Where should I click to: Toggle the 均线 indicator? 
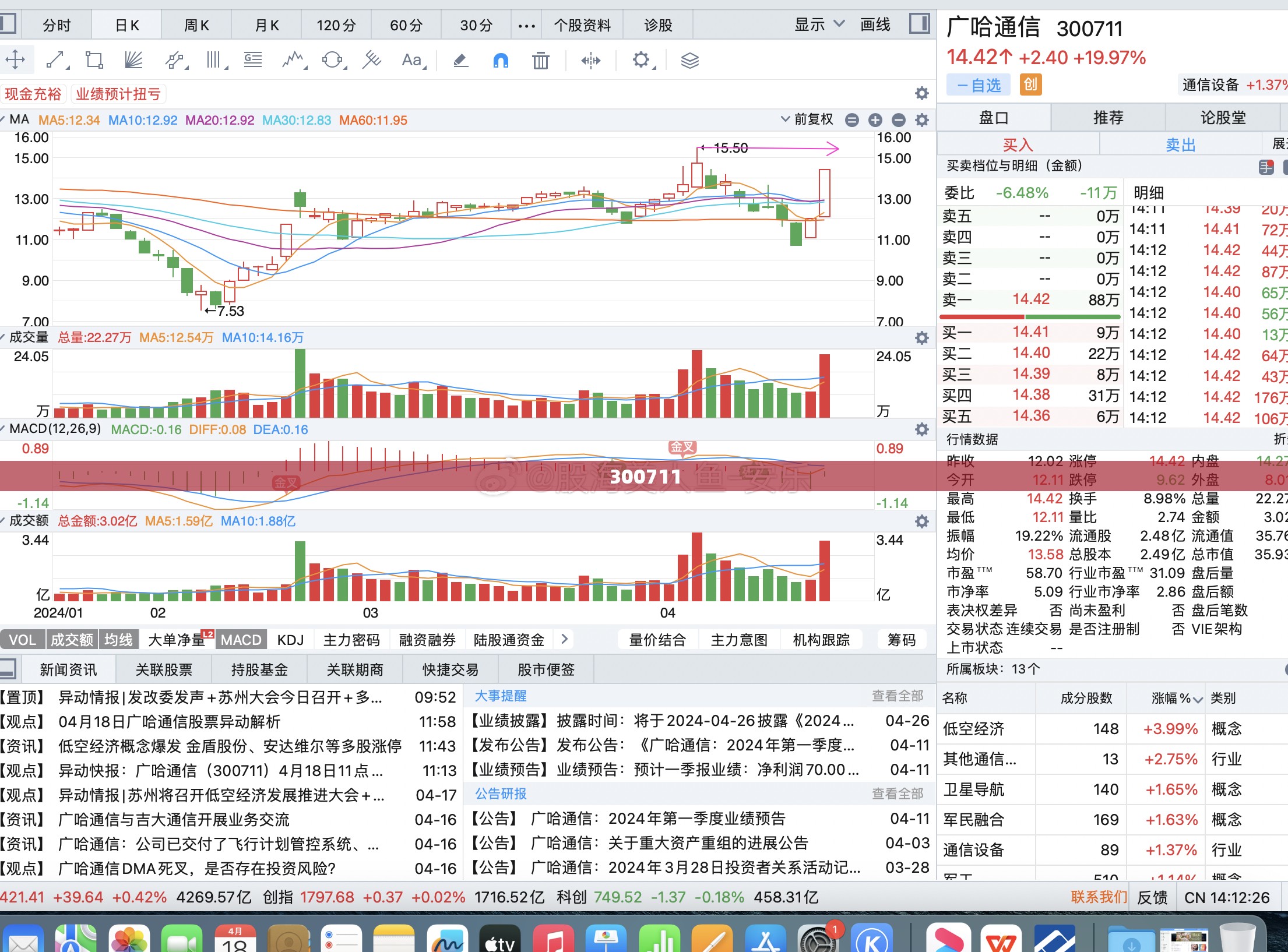pyautogui.click(x=118, y=640)
